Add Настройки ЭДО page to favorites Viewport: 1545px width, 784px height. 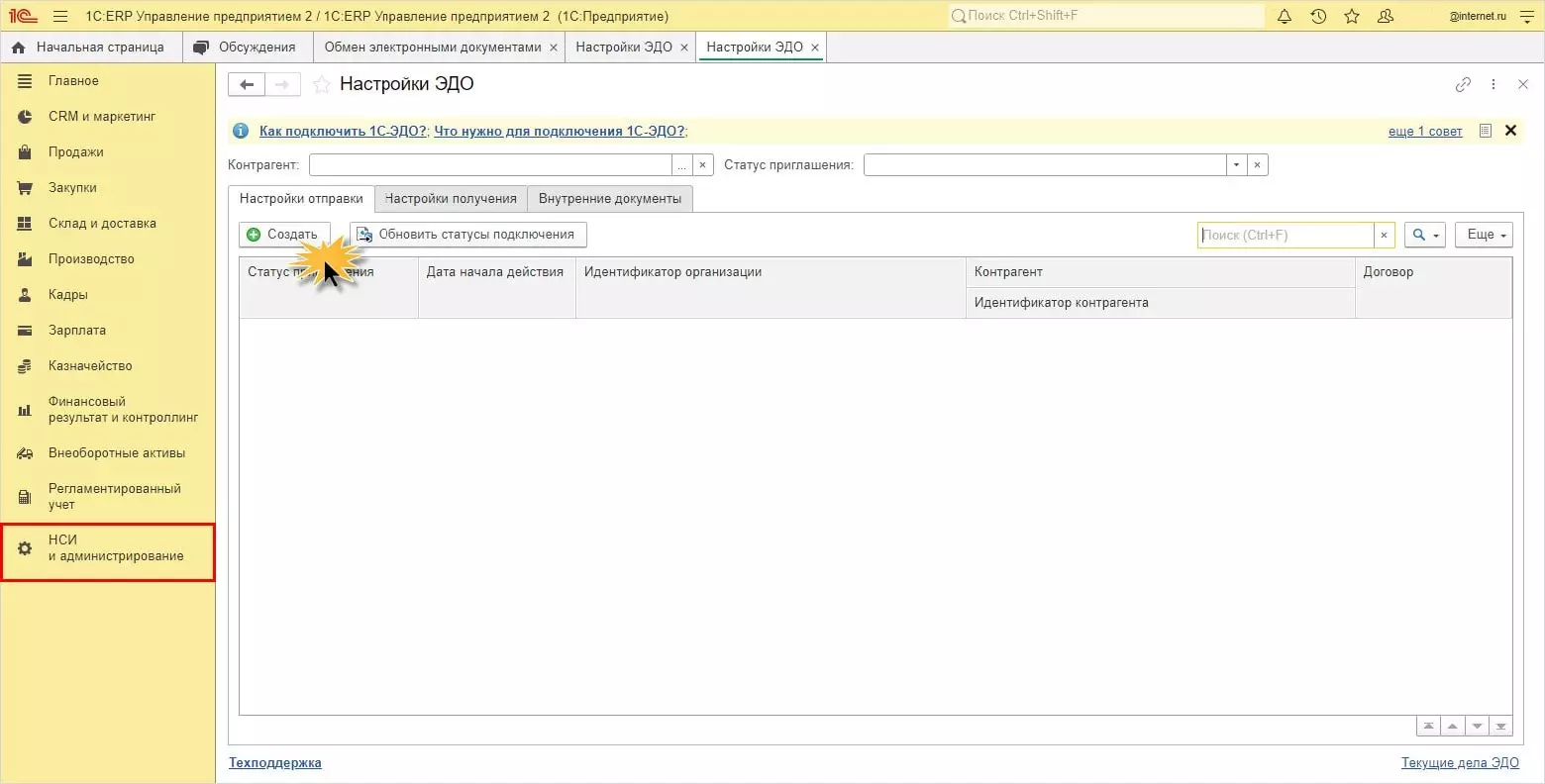[x=321, y=85]
